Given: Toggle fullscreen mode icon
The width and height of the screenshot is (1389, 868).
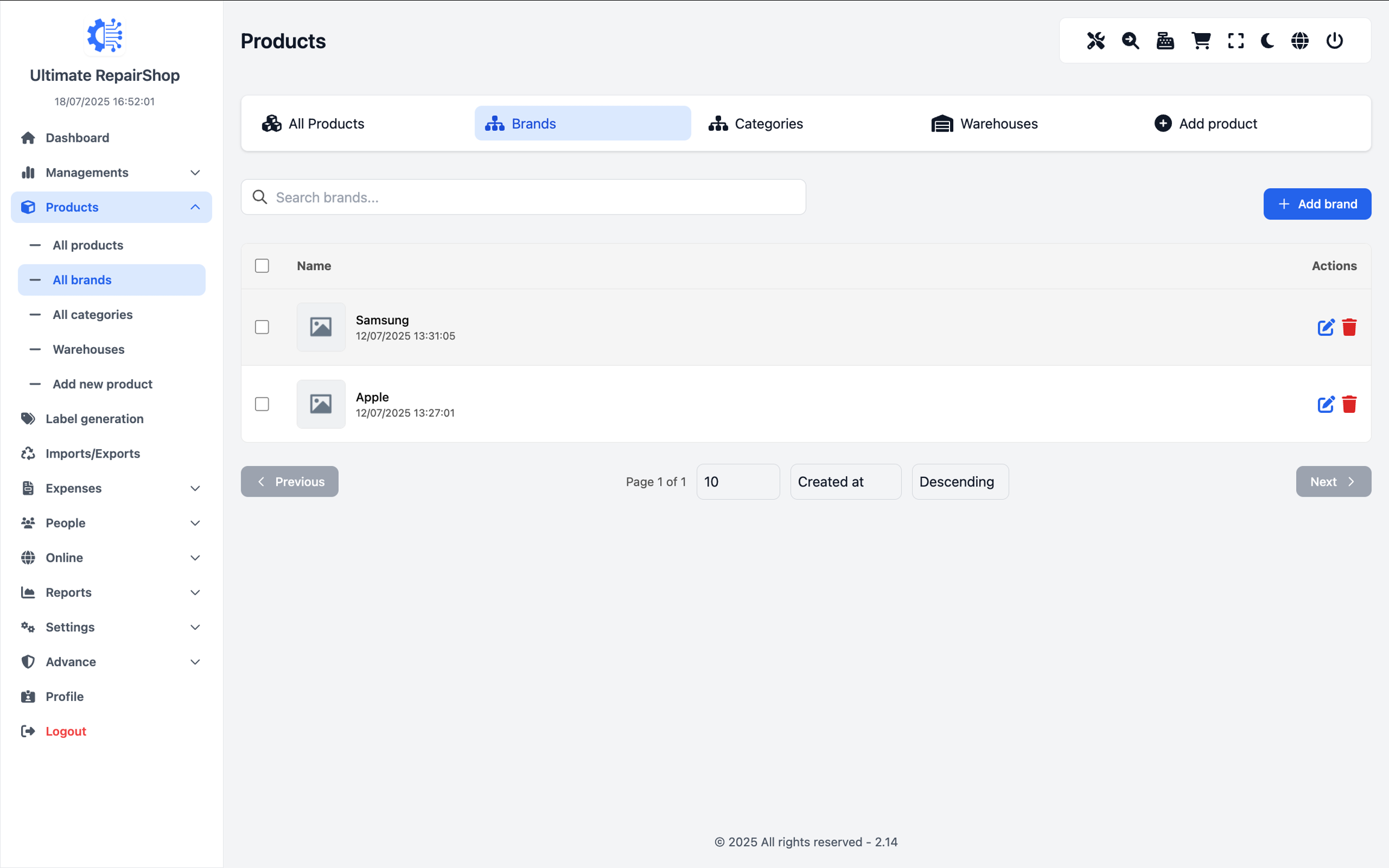Looking at the screenshot, I should coord(1235,41).
